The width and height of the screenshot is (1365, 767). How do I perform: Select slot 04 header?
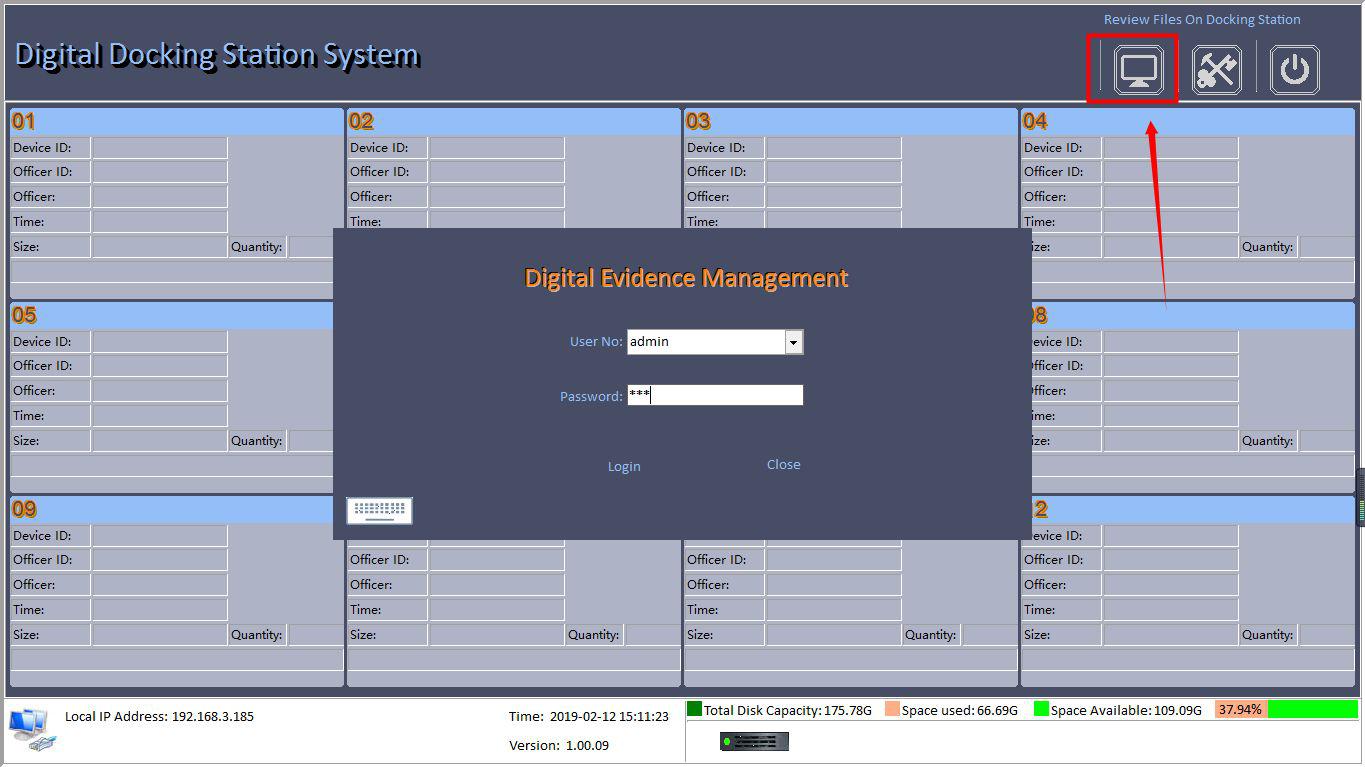pyautogui.click(x=1188, y=122)
